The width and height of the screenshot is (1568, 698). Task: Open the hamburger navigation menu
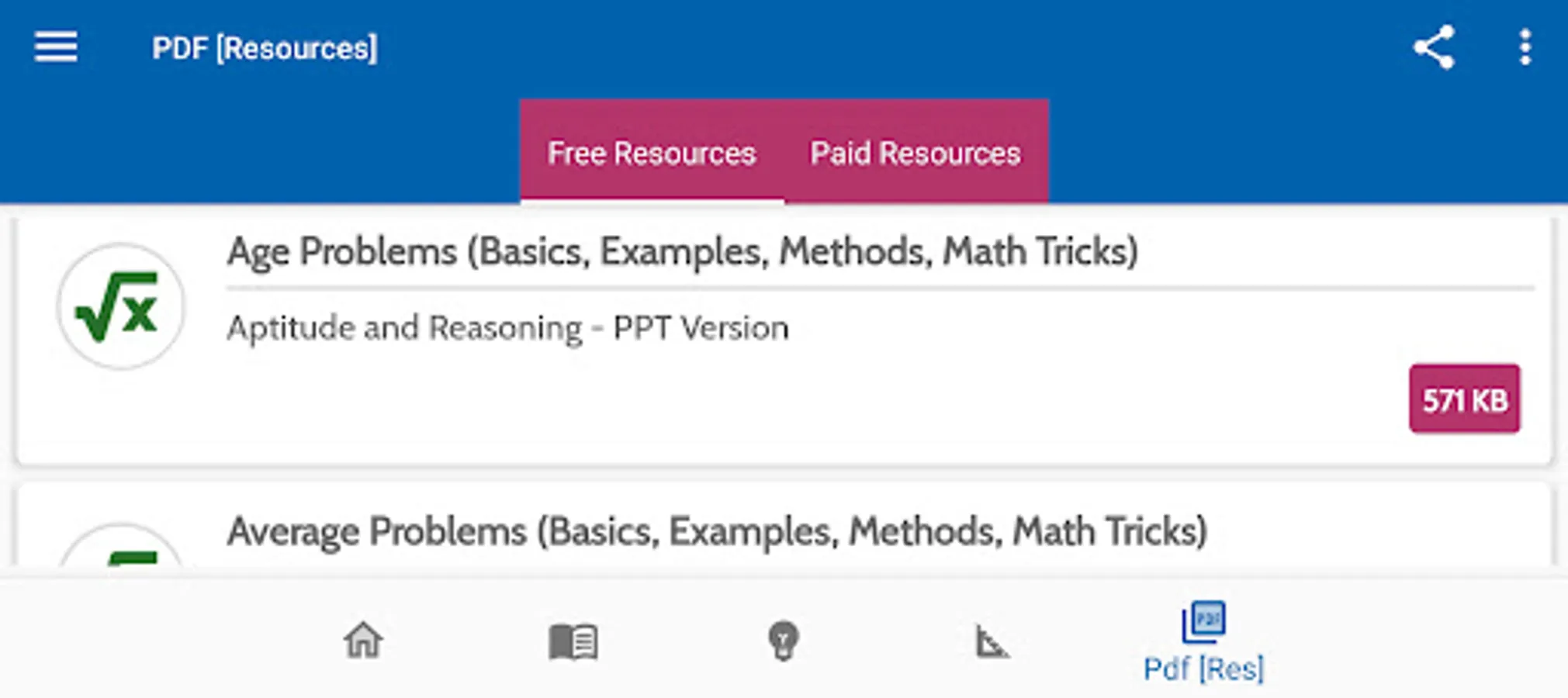(56, 47)
